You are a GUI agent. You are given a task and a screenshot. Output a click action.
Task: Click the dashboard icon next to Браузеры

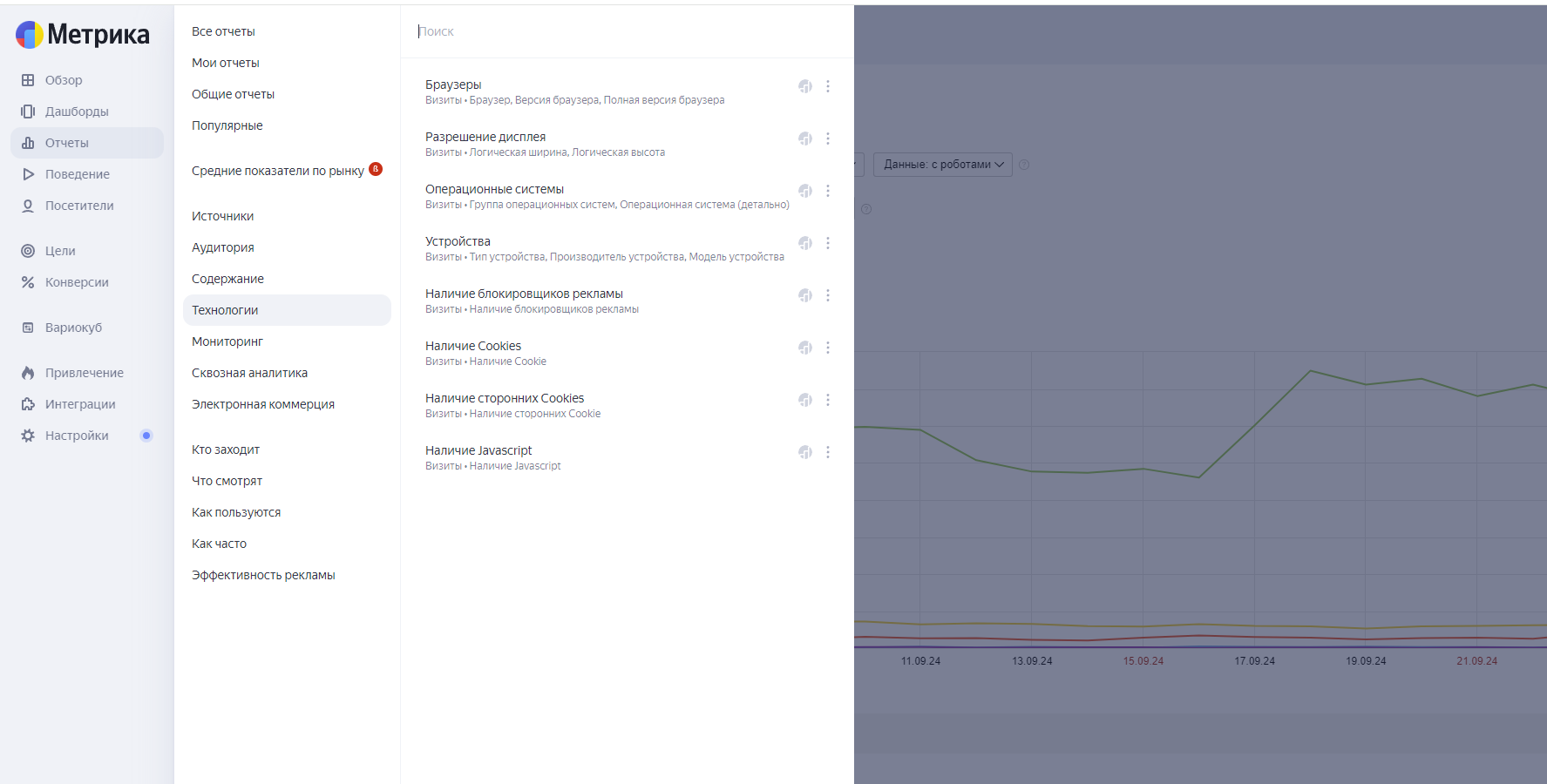tap(805, 86)
